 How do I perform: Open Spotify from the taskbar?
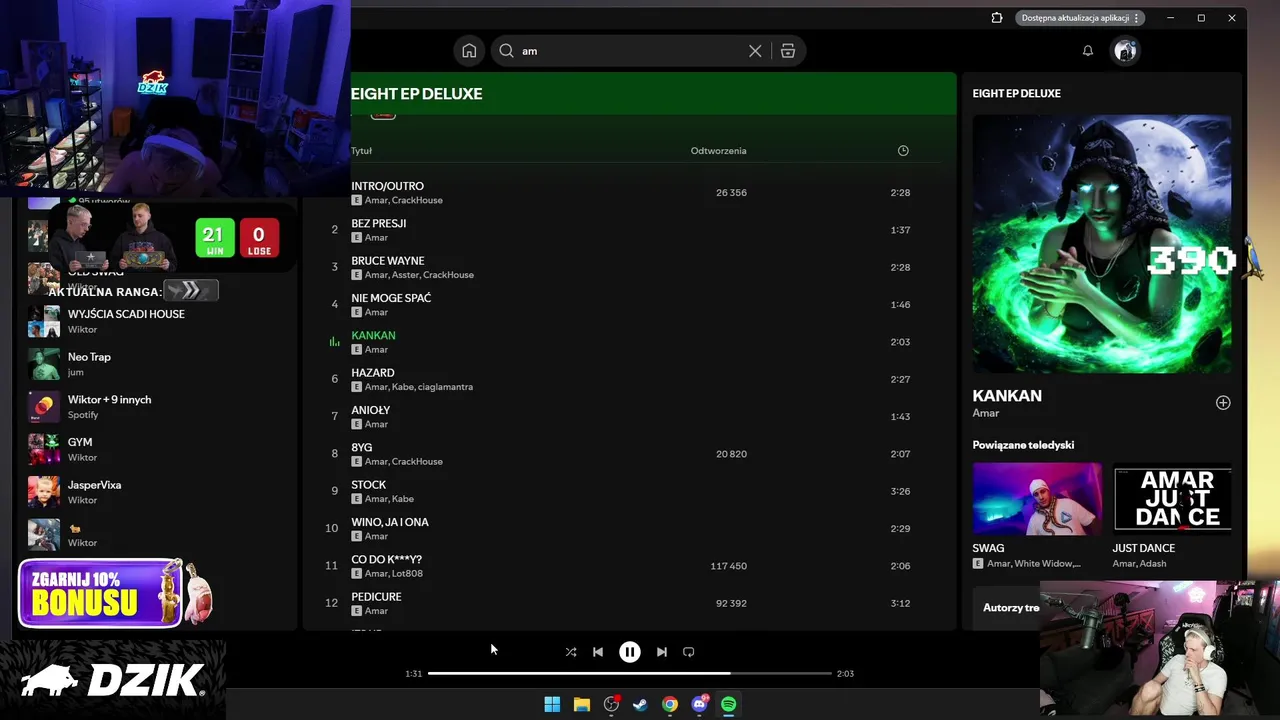(729, 705)
